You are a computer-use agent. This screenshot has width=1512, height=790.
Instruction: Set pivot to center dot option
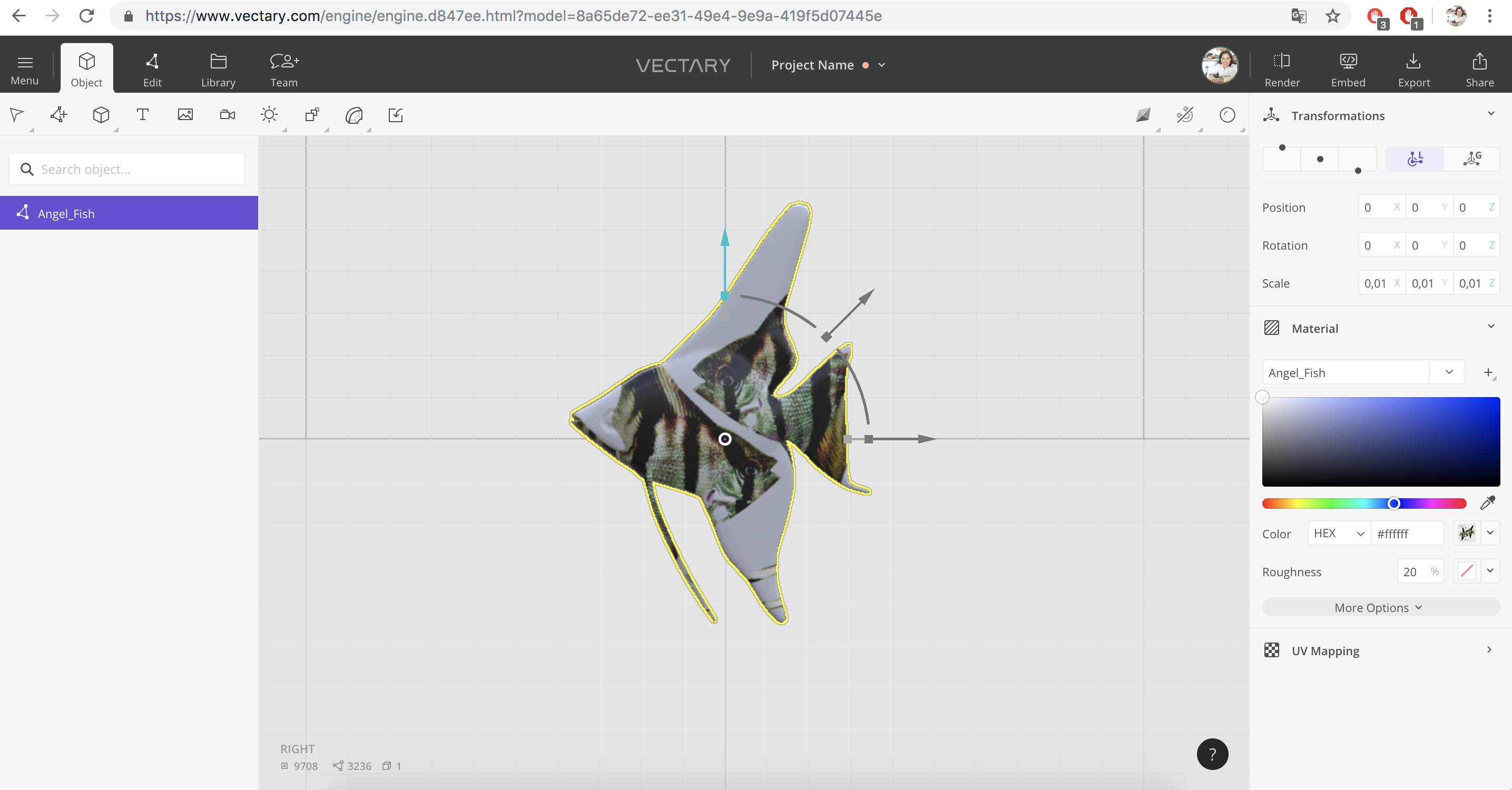[x=1320, y=159]
